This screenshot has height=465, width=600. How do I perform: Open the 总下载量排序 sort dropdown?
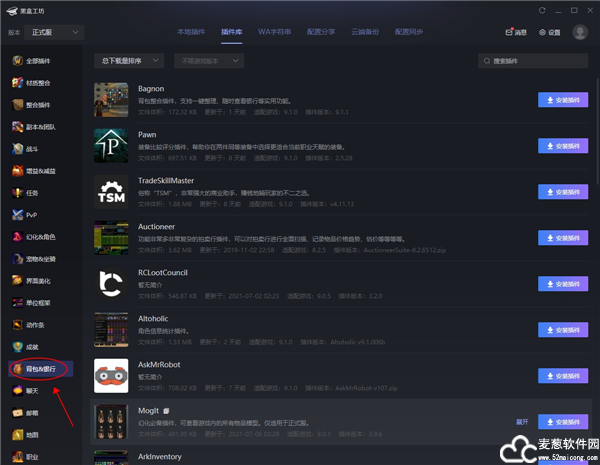(x=127, y=61)
